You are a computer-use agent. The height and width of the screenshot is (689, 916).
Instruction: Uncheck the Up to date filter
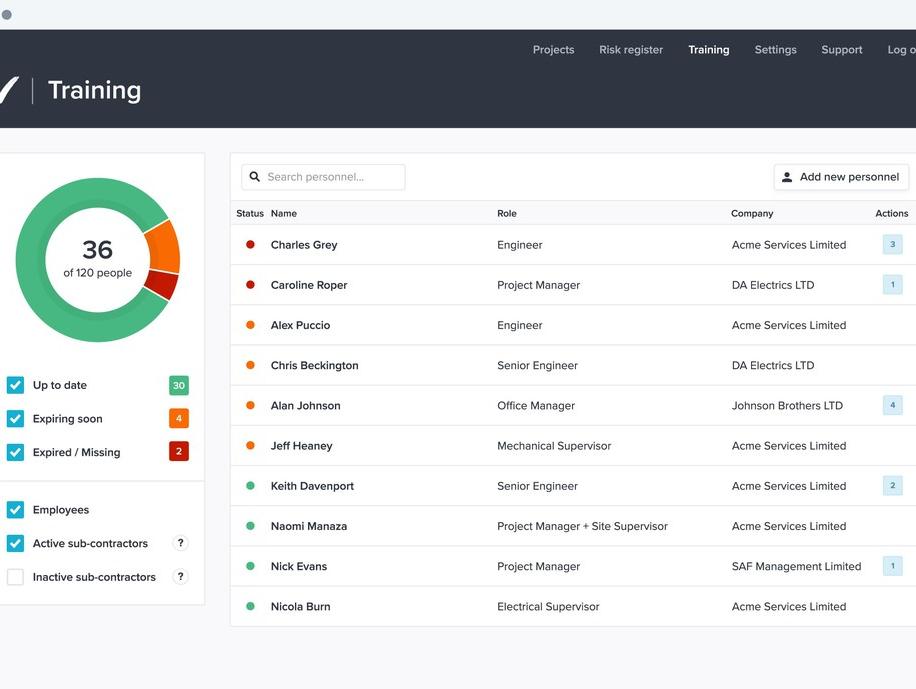[15, 385]
